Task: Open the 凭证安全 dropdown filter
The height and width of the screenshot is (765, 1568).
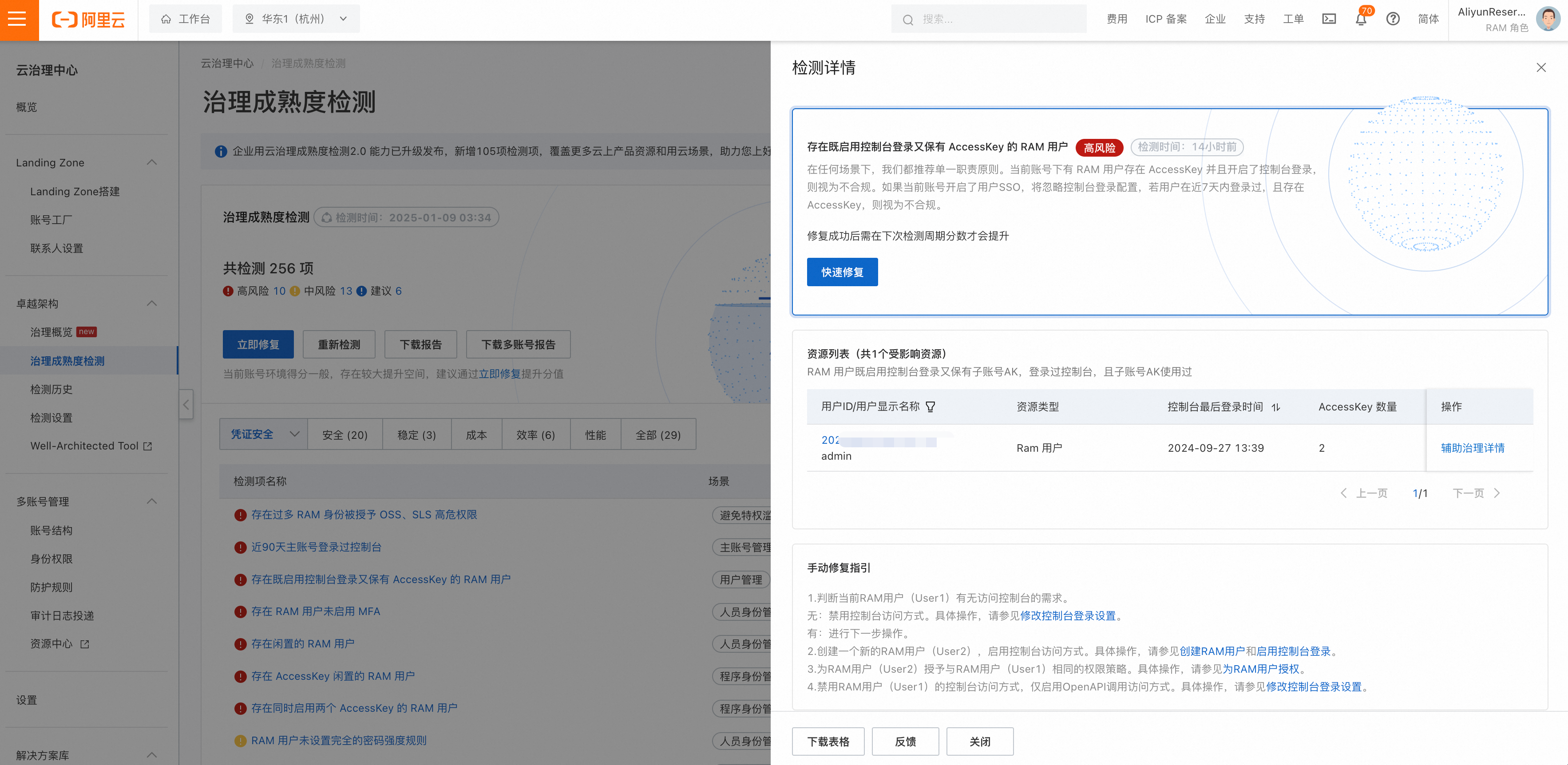Action: point(264,434)
